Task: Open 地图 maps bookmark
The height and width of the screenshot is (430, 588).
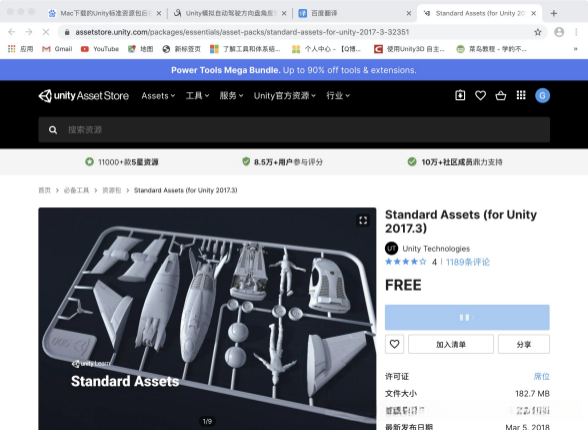Action: click(x=141, y=49)
